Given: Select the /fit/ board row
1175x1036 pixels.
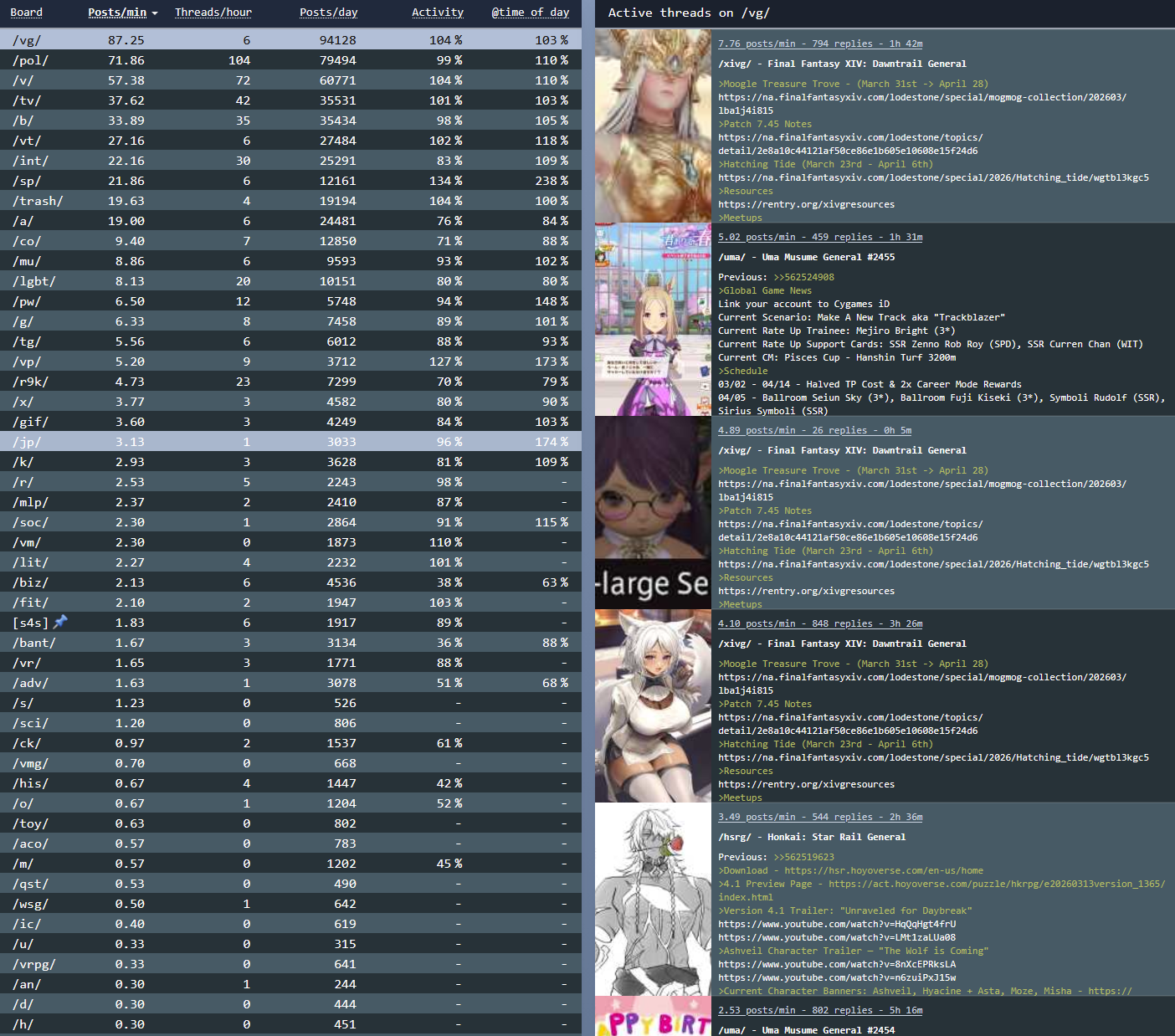Looking at the screenshot, I should [290, 603].
